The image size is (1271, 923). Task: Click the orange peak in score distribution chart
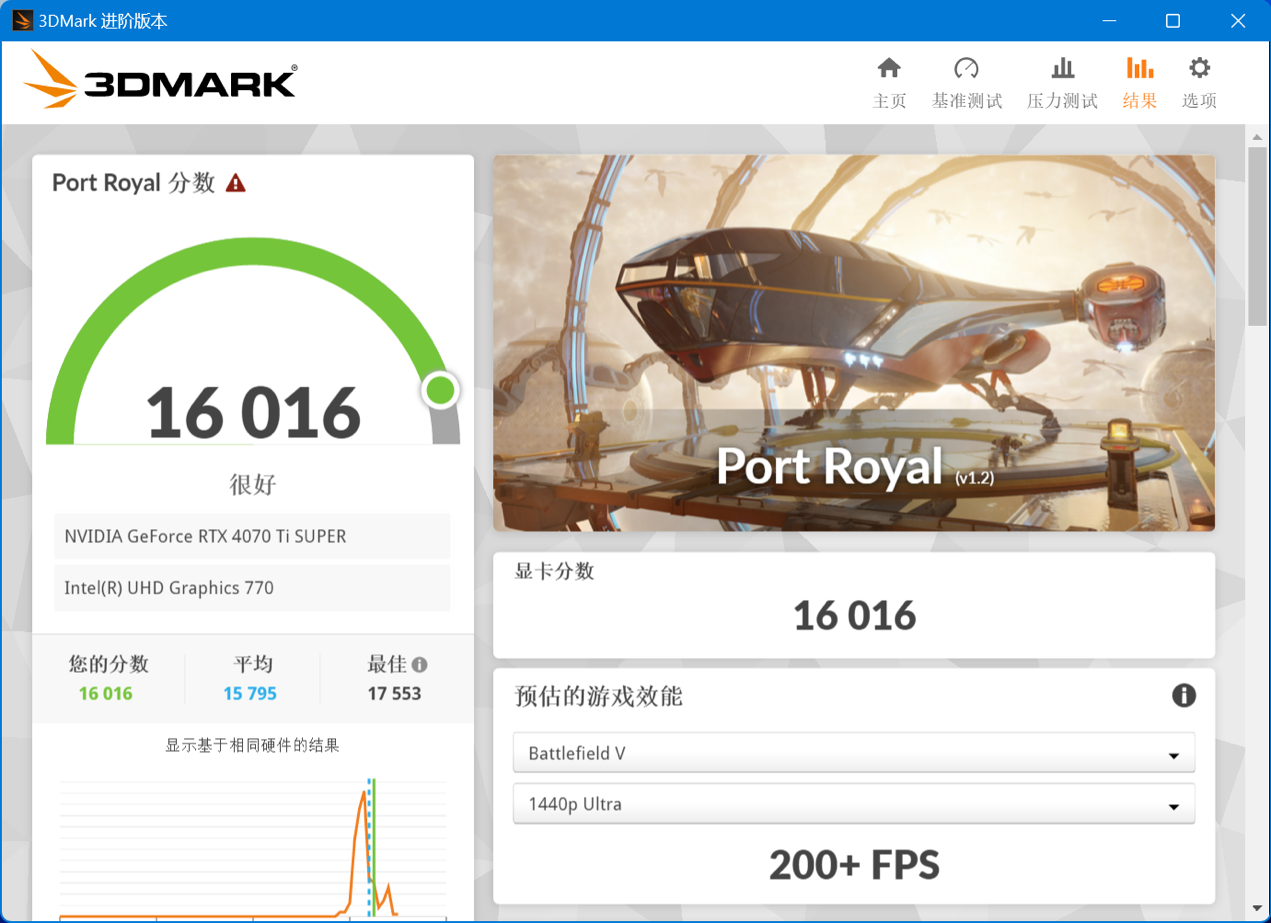(x=363, y=796)
